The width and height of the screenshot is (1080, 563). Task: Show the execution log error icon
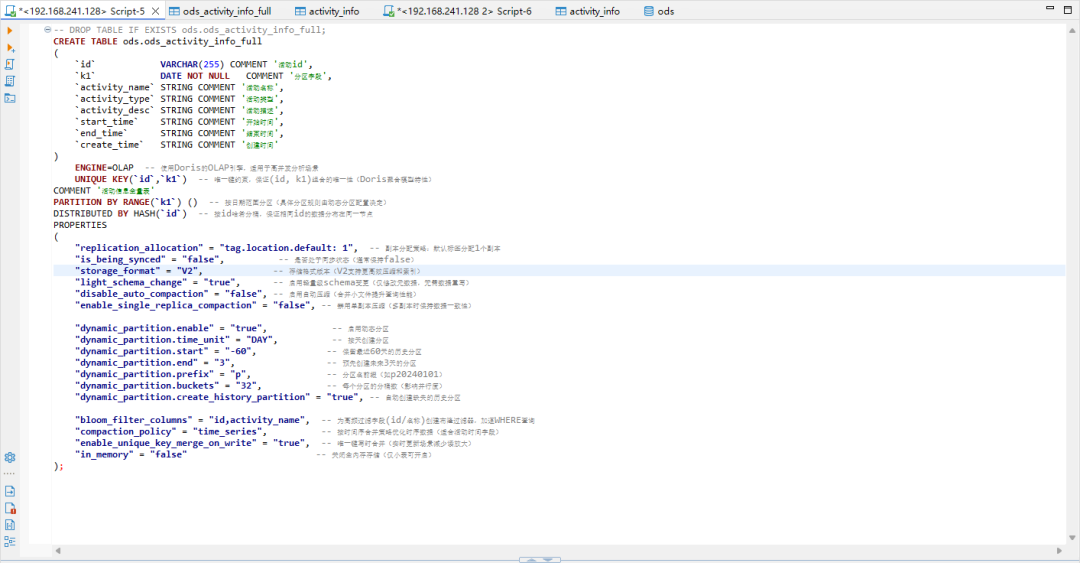10,509
